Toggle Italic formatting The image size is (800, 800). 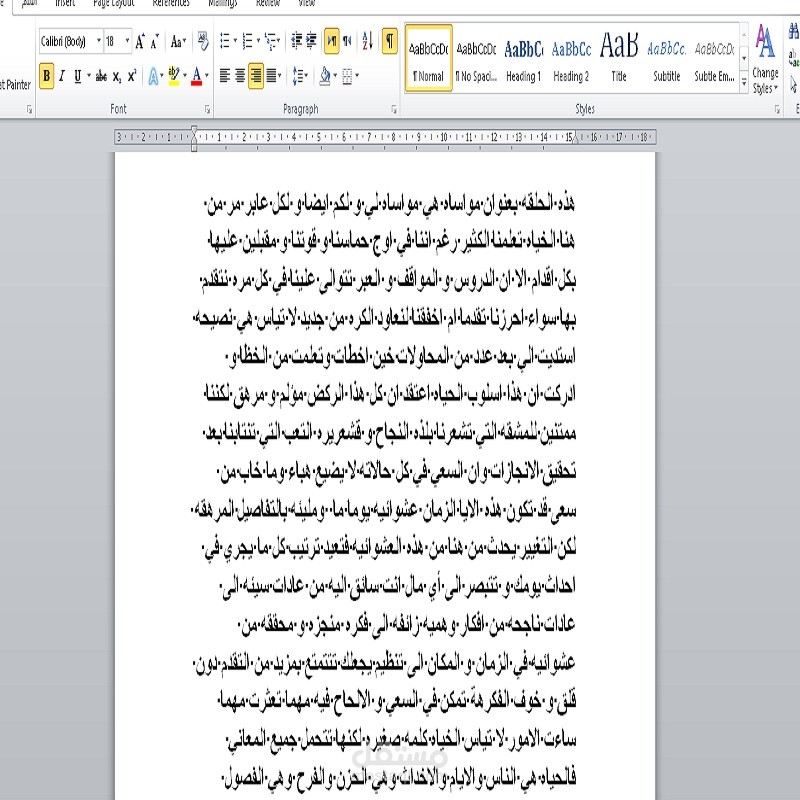pos(62,76)
